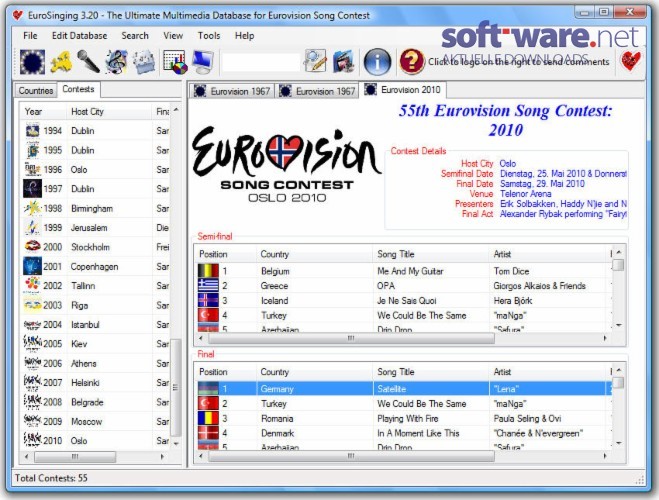Select the 2008 Belgrade contest row
Image resolution: width=659 pixels, height=500 pixels.
coord(96,402)
